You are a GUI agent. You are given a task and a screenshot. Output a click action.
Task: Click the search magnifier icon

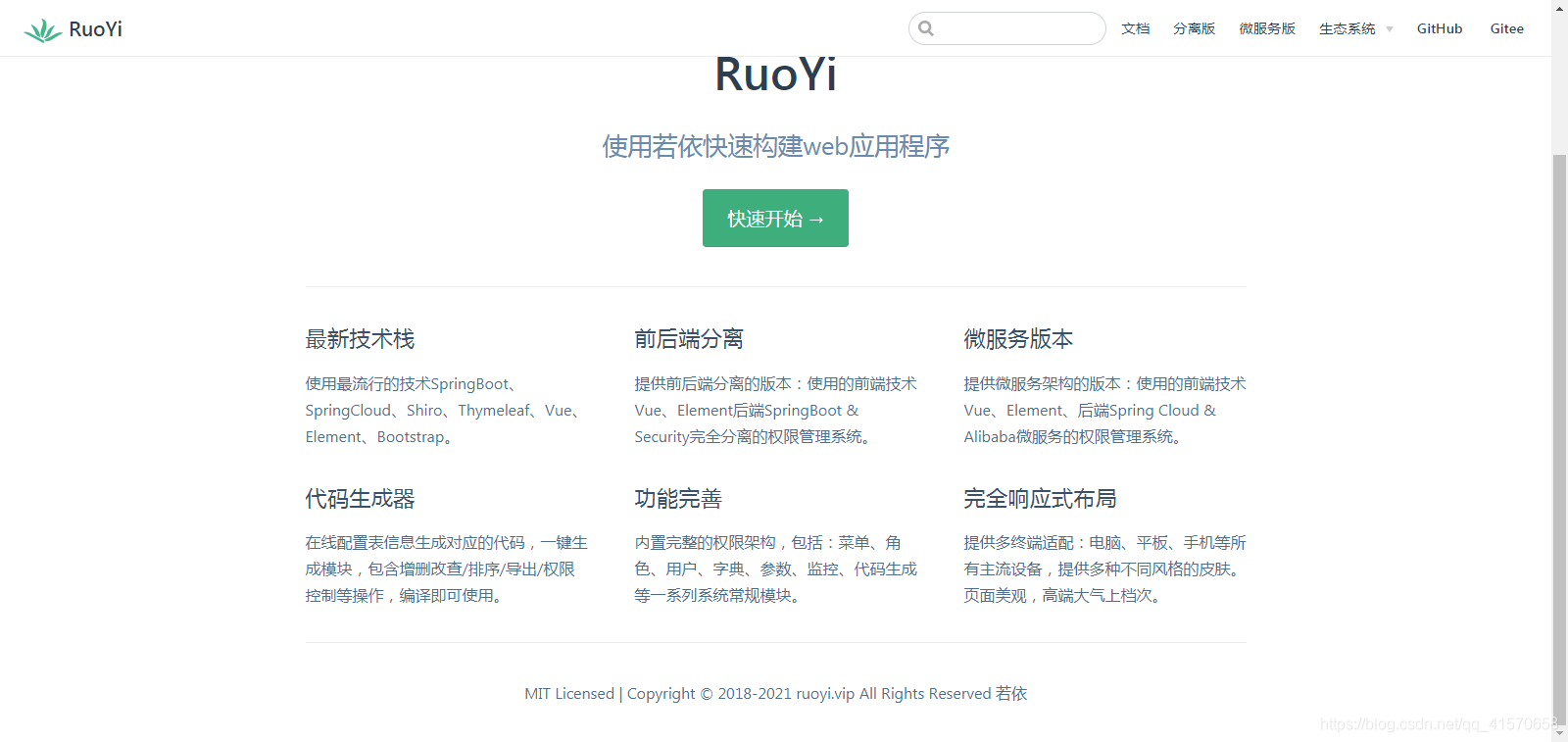(926, 28)
